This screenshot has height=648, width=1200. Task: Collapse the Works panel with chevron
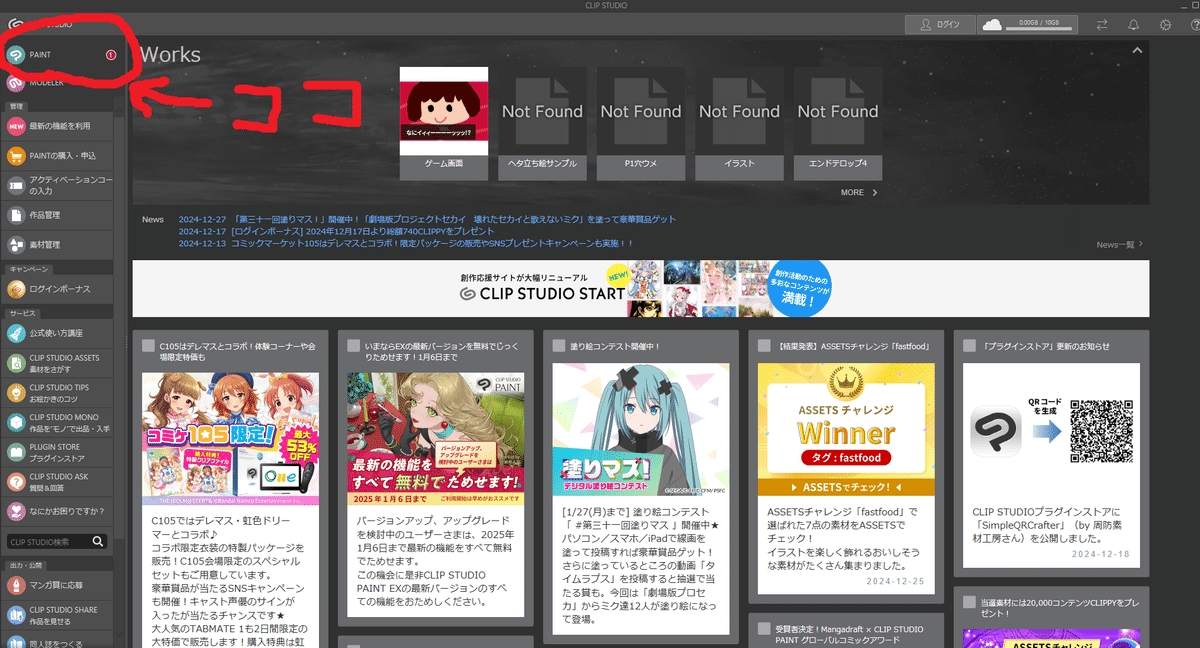[x=1137, y=50]
